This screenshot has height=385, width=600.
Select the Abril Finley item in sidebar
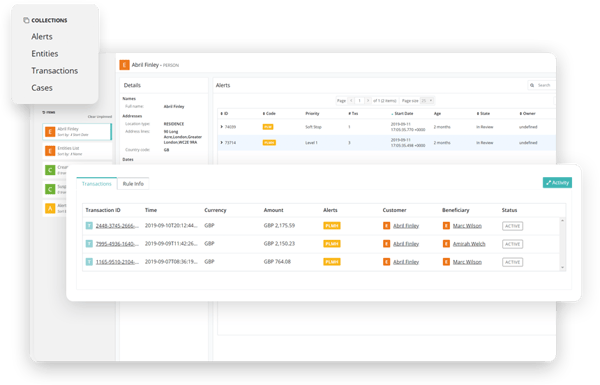pyautogui.click(x=77, y=132)
